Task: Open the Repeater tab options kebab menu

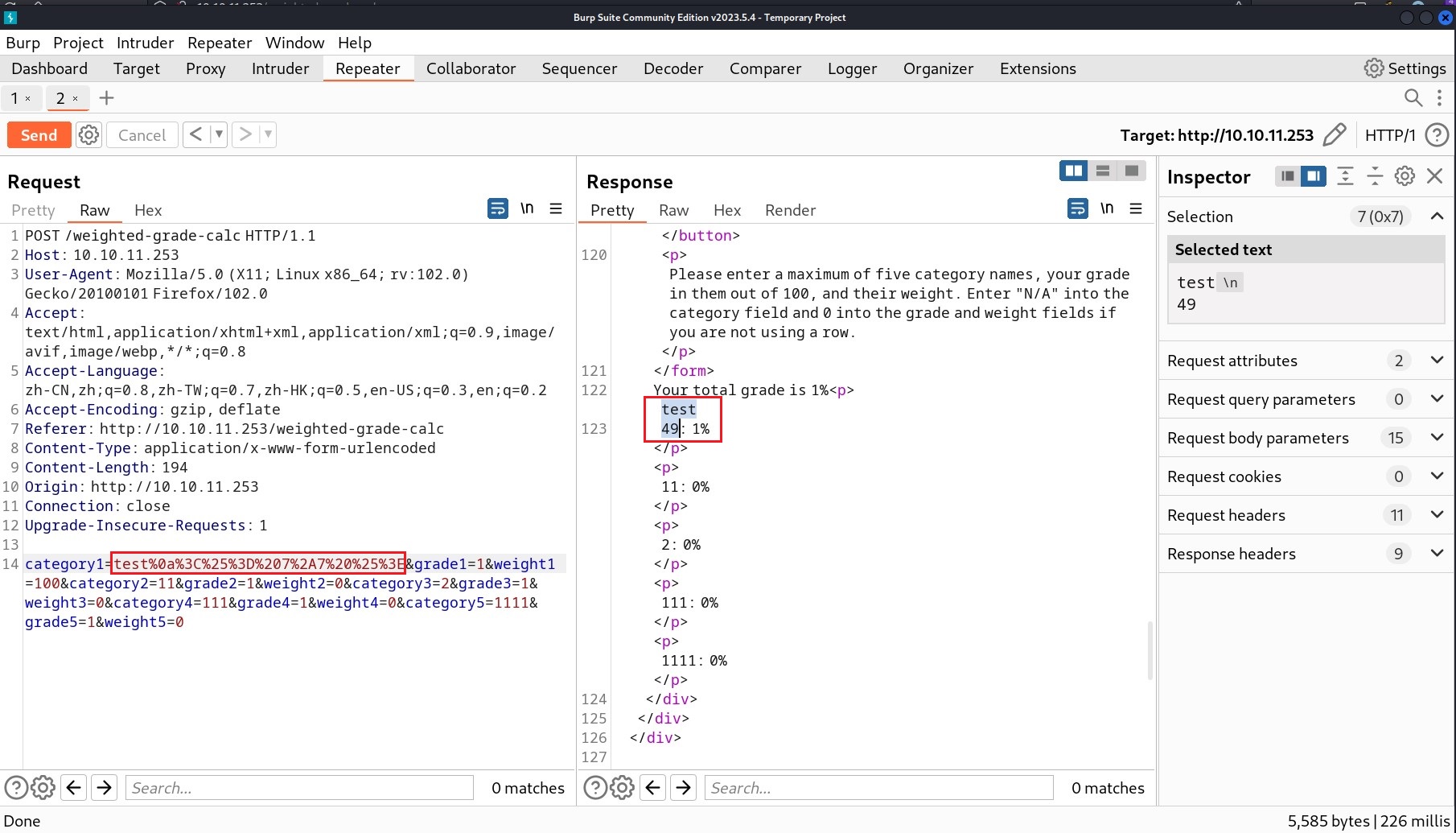Action: 1439,98
